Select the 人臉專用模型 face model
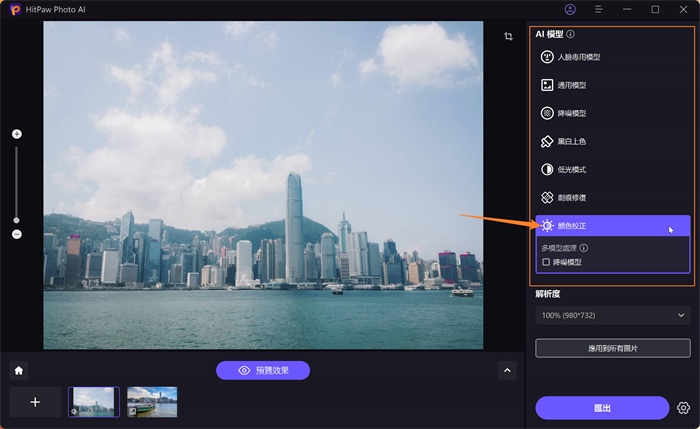This screenshot has width=700, height=429. click(612, 57)
